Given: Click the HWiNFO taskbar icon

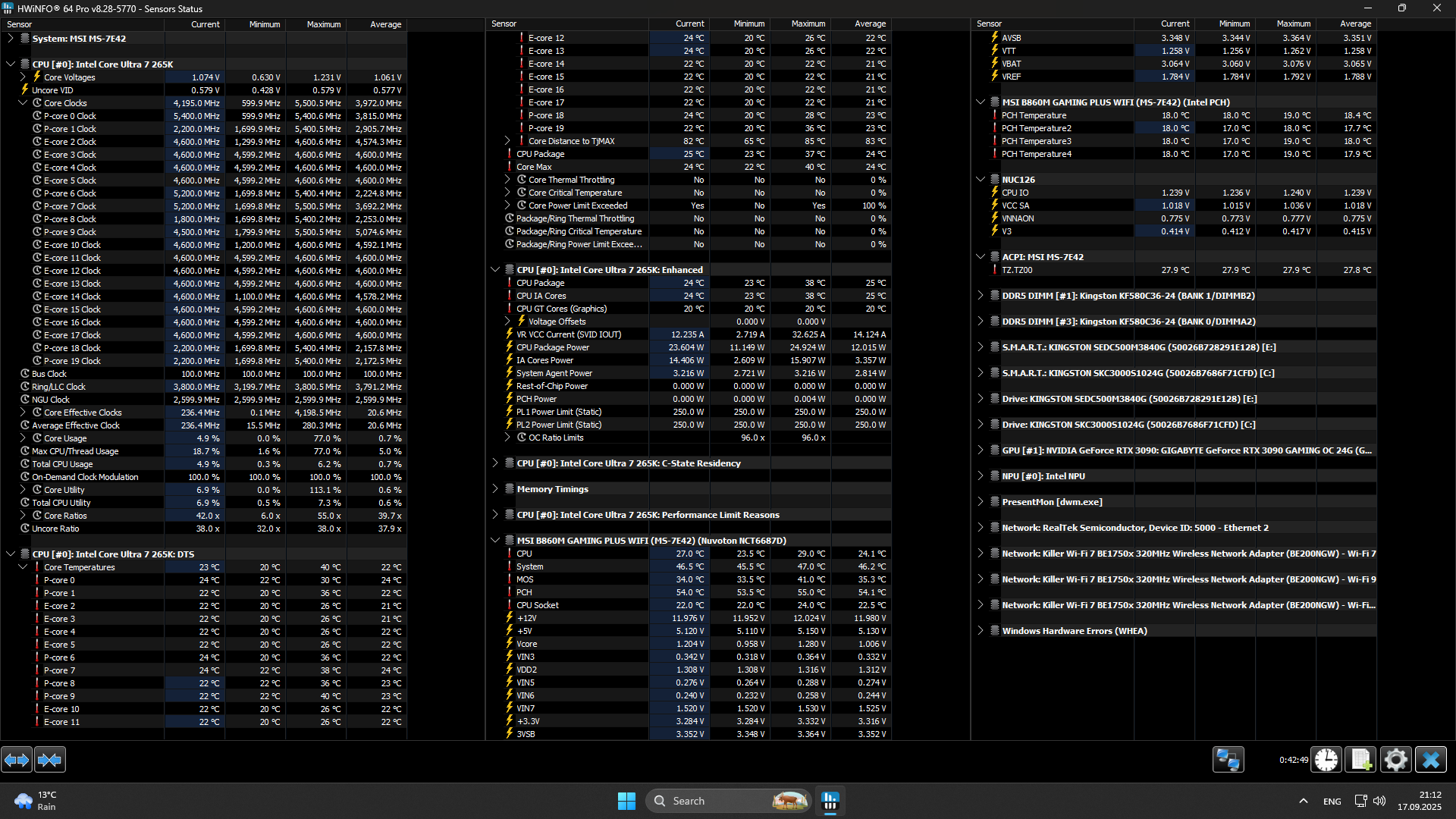Looking at the screenshot, I should pos(830,801).
